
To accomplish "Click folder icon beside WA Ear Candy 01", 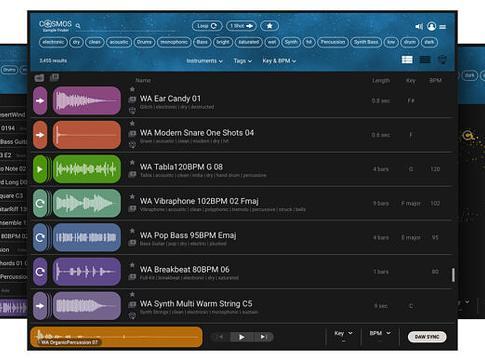I will [132, 99].
